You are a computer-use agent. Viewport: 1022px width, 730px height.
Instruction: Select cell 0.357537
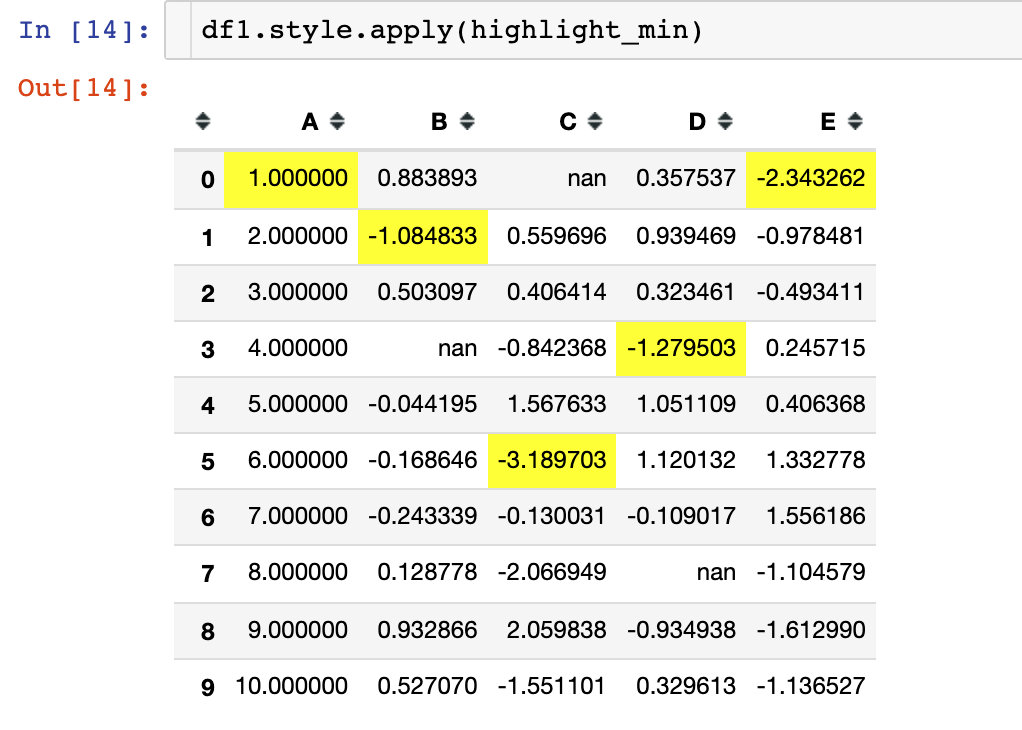(x=680, y=179)
